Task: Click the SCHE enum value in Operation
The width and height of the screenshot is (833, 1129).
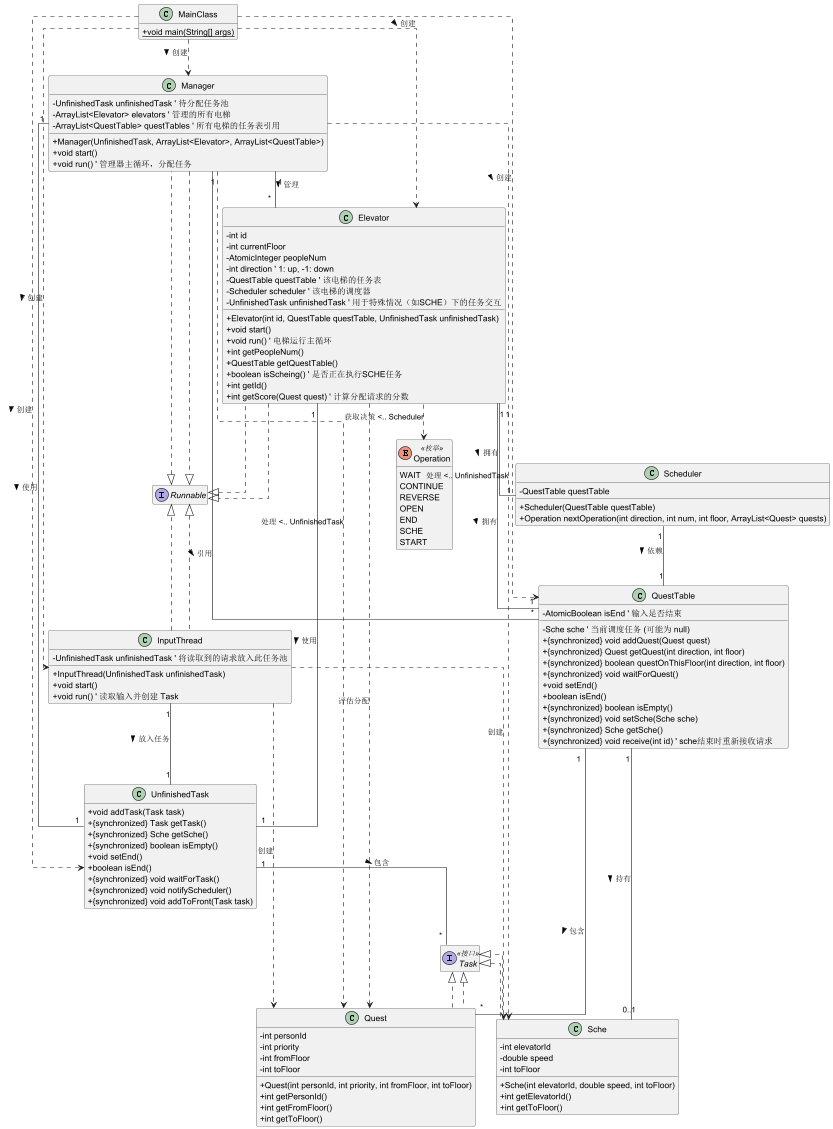Action: tap(411, 531)
